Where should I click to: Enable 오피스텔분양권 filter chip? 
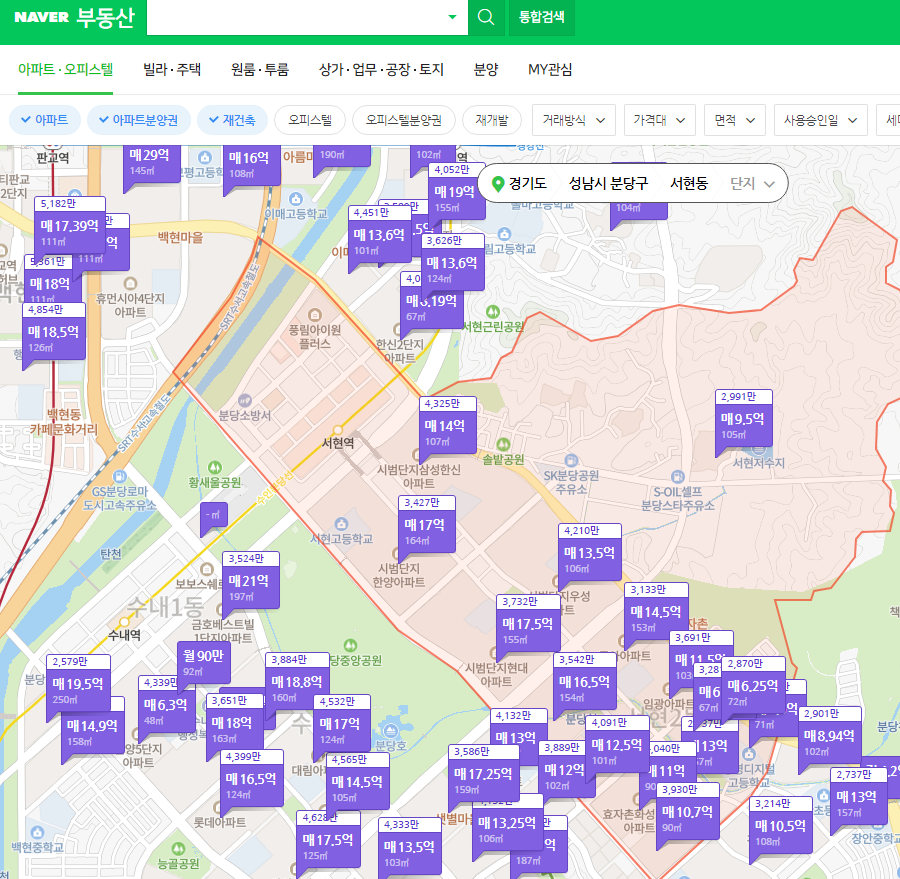coord(404,120)
